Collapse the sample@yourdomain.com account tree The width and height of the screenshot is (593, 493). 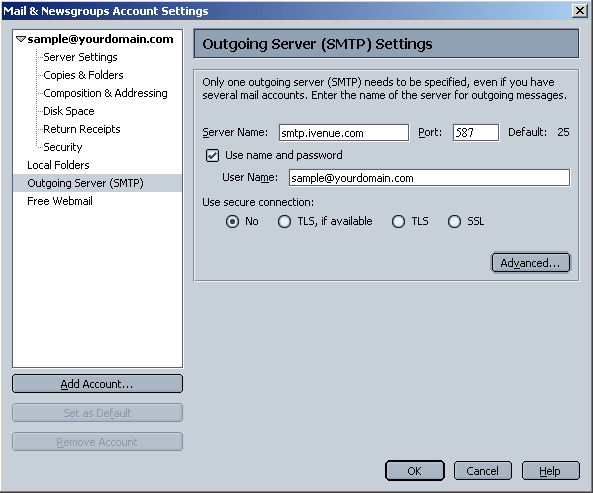coord(21,39)
